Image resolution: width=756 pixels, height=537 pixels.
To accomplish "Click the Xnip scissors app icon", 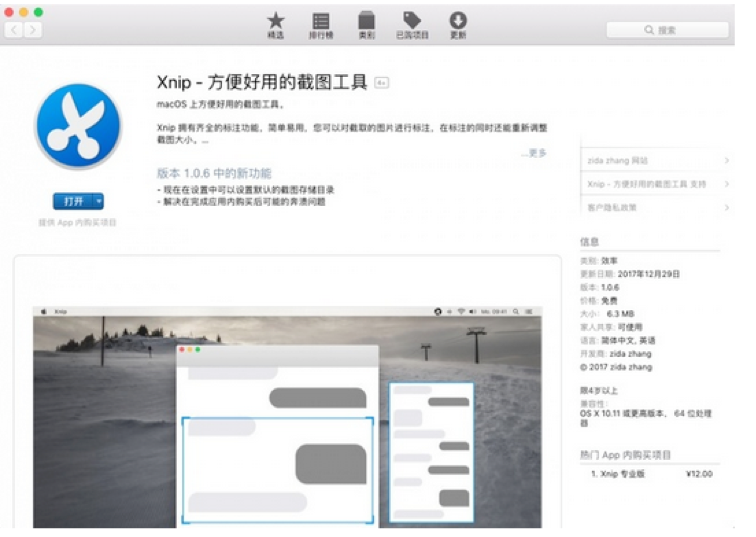I will pyautogui.click(x=79, y=126).
